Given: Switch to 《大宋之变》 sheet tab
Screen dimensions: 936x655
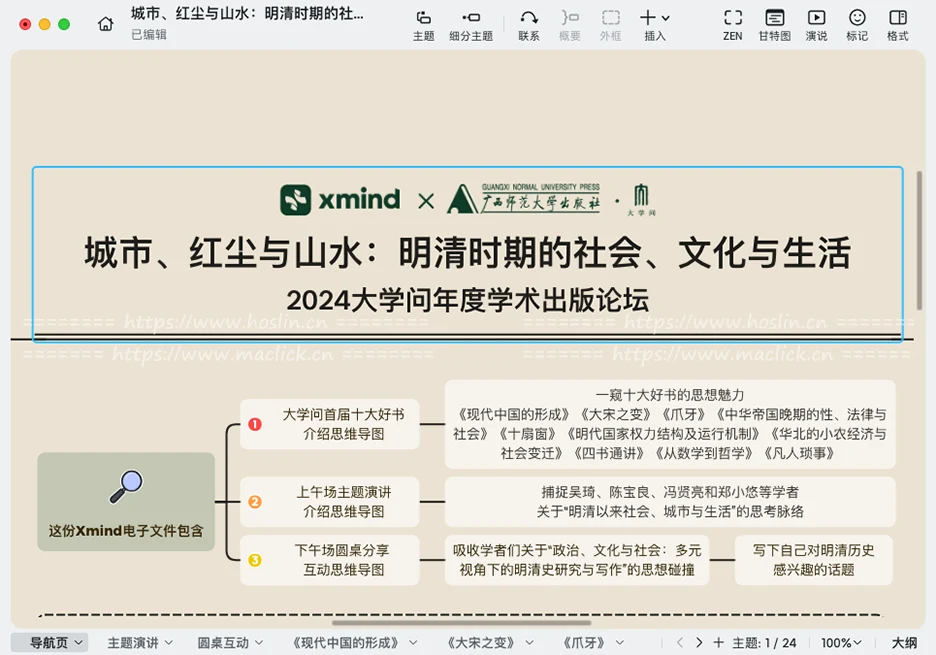Looking at the screenshot, I should [481, 642].
